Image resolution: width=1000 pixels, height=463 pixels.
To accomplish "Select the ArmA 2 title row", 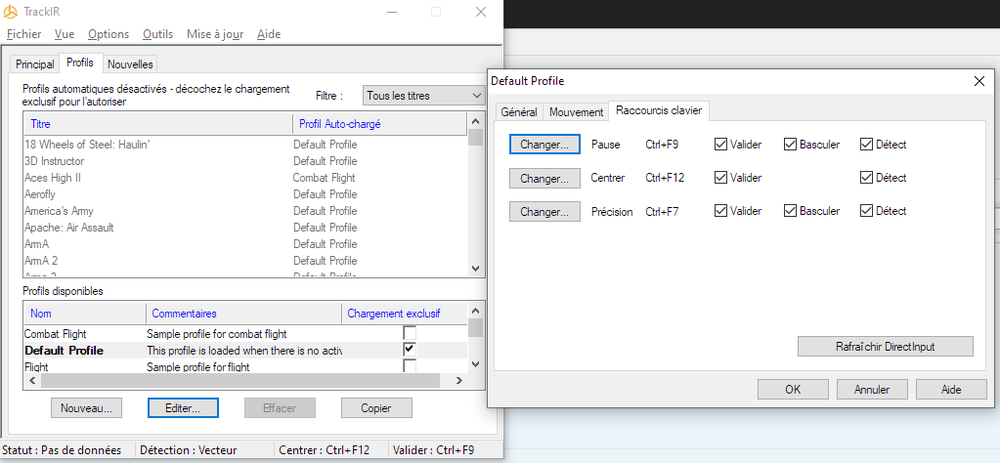I will pyautogui.click(x=246, y=260).
